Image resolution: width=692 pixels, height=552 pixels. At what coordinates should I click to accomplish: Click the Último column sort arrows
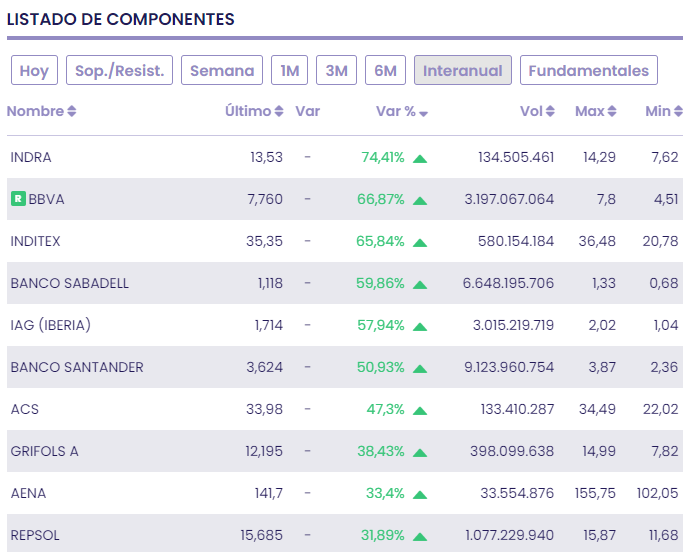point(279,112)
